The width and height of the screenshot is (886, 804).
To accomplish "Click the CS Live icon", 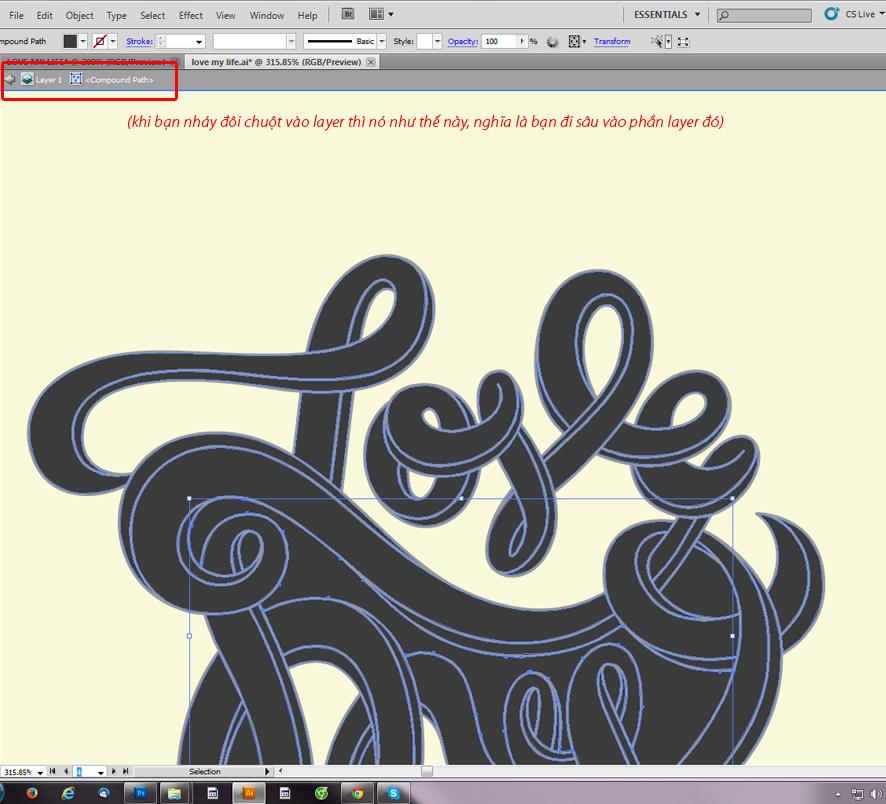I will click(831, 14).
